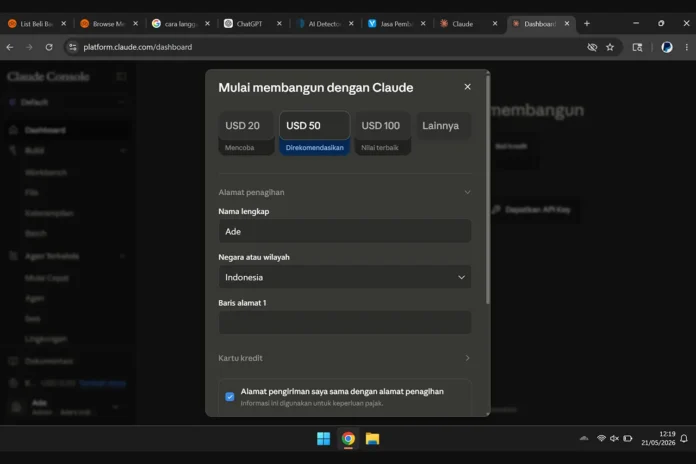This screenshot has width=696, height=464.
Task: Toggle shipping same as billing address checkbox
Action: pyautogui.click(x=229, y=397)
